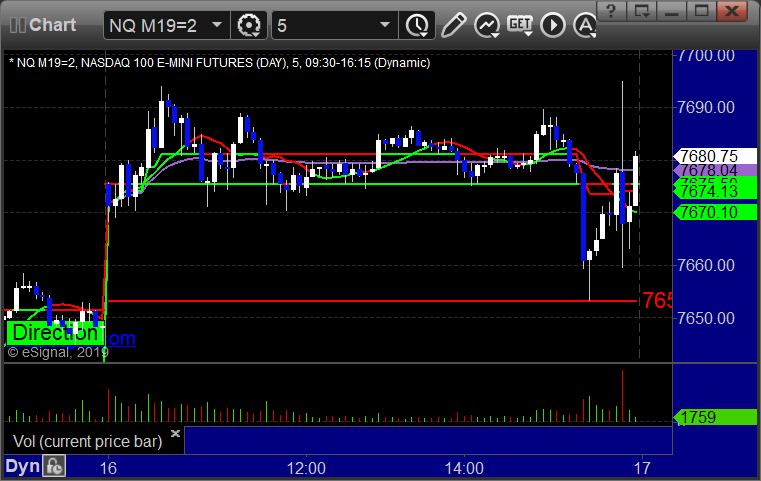This screenshot has height=481, width=761.
Task: Open the studies chart-line icon
Action: coord(487,25)
